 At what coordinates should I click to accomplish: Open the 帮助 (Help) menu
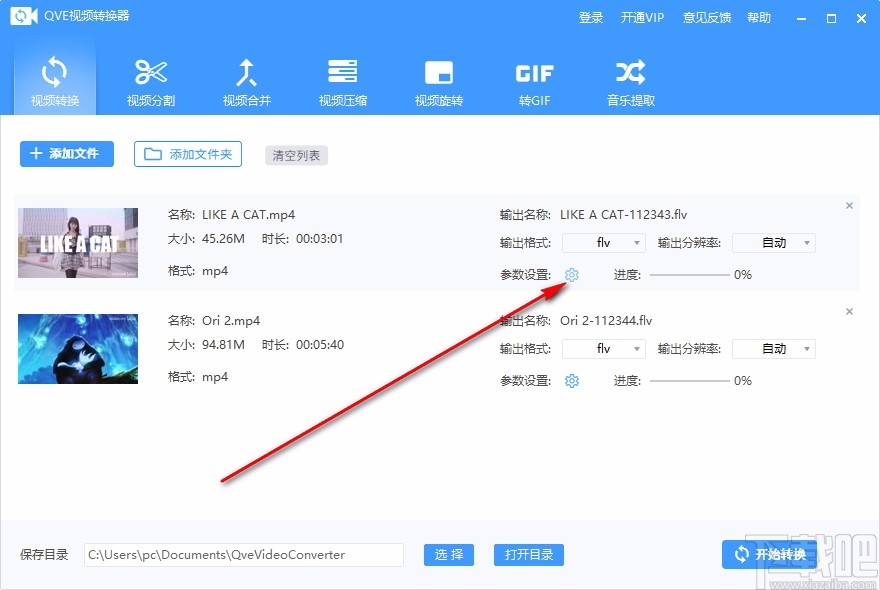tap(757, 17)
